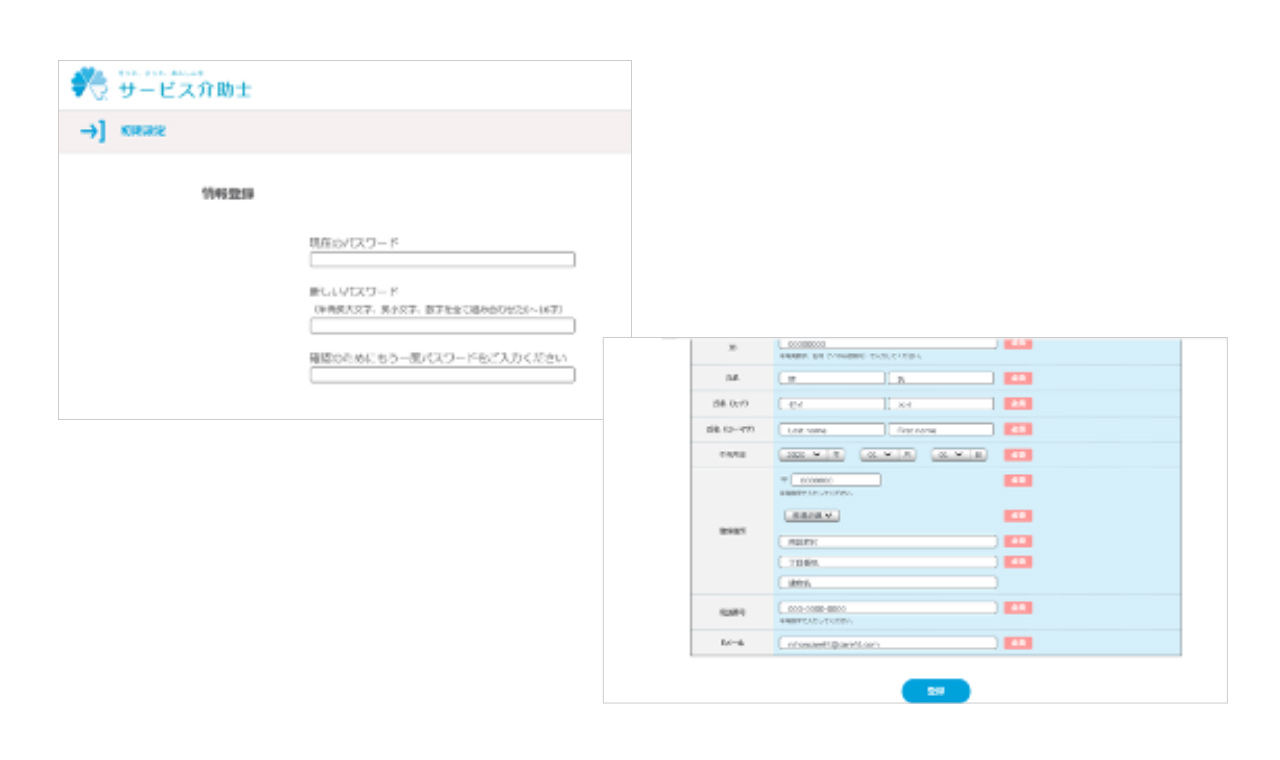
Task: Click the サービス介助士 flower logo
Action: click(x=90, y=84)
